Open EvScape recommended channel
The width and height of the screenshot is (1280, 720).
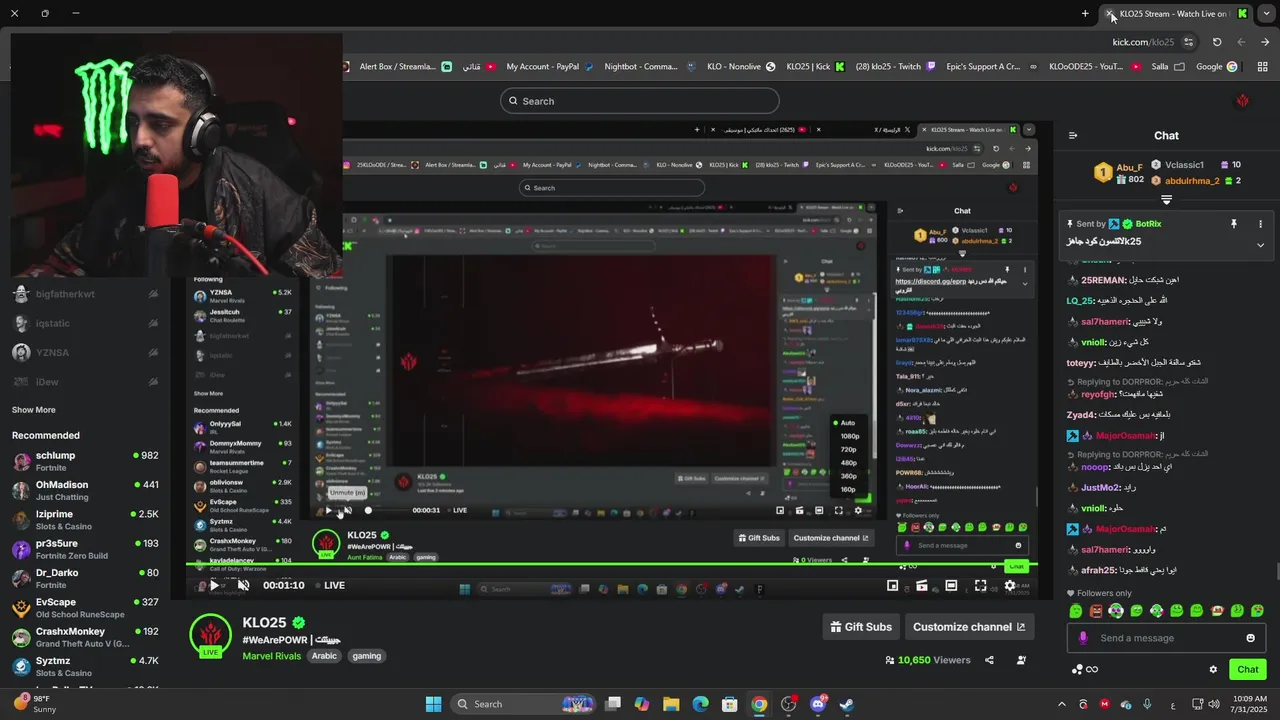click(86, 608)
